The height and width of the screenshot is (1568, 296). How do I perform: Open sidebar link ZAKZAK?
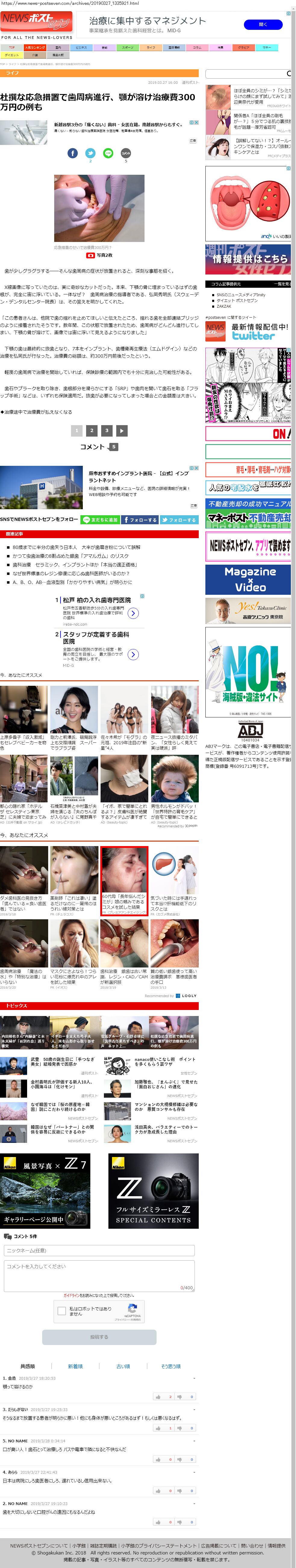click(224, 306)
